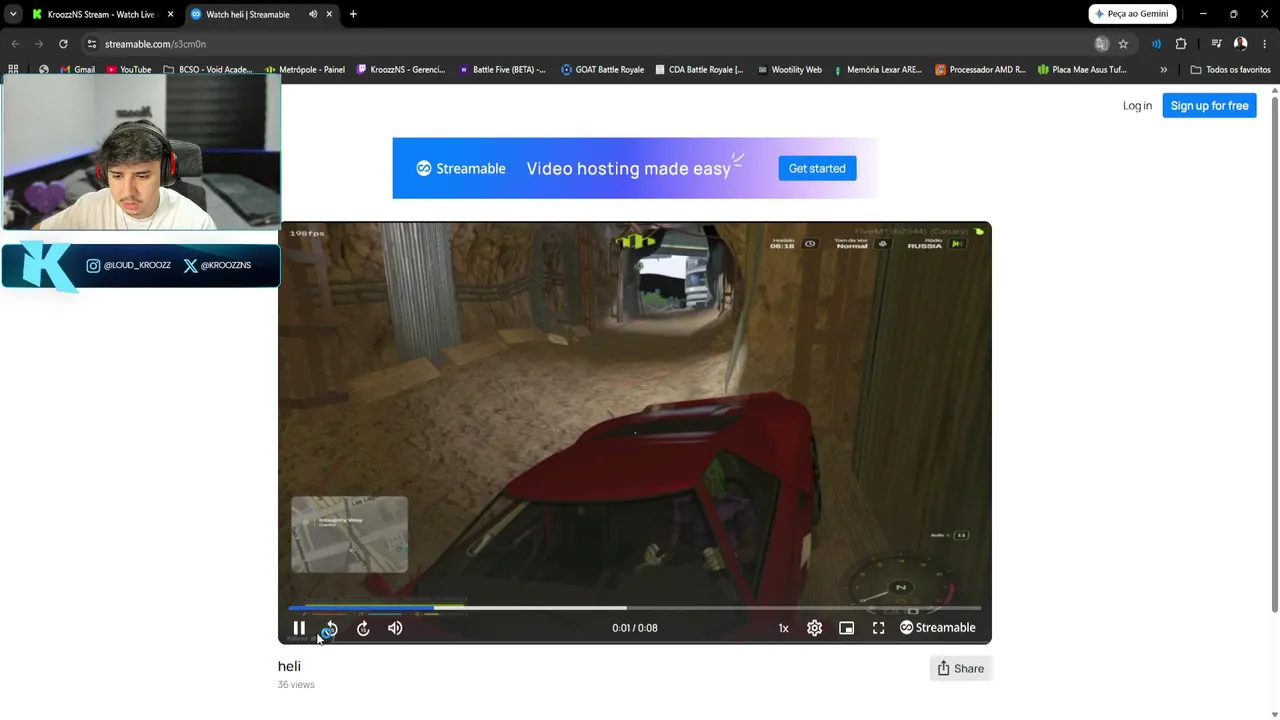Click the 0:01 / 0:08 timestamp
The image size is (1280, 720).
(x=635, y=628)
